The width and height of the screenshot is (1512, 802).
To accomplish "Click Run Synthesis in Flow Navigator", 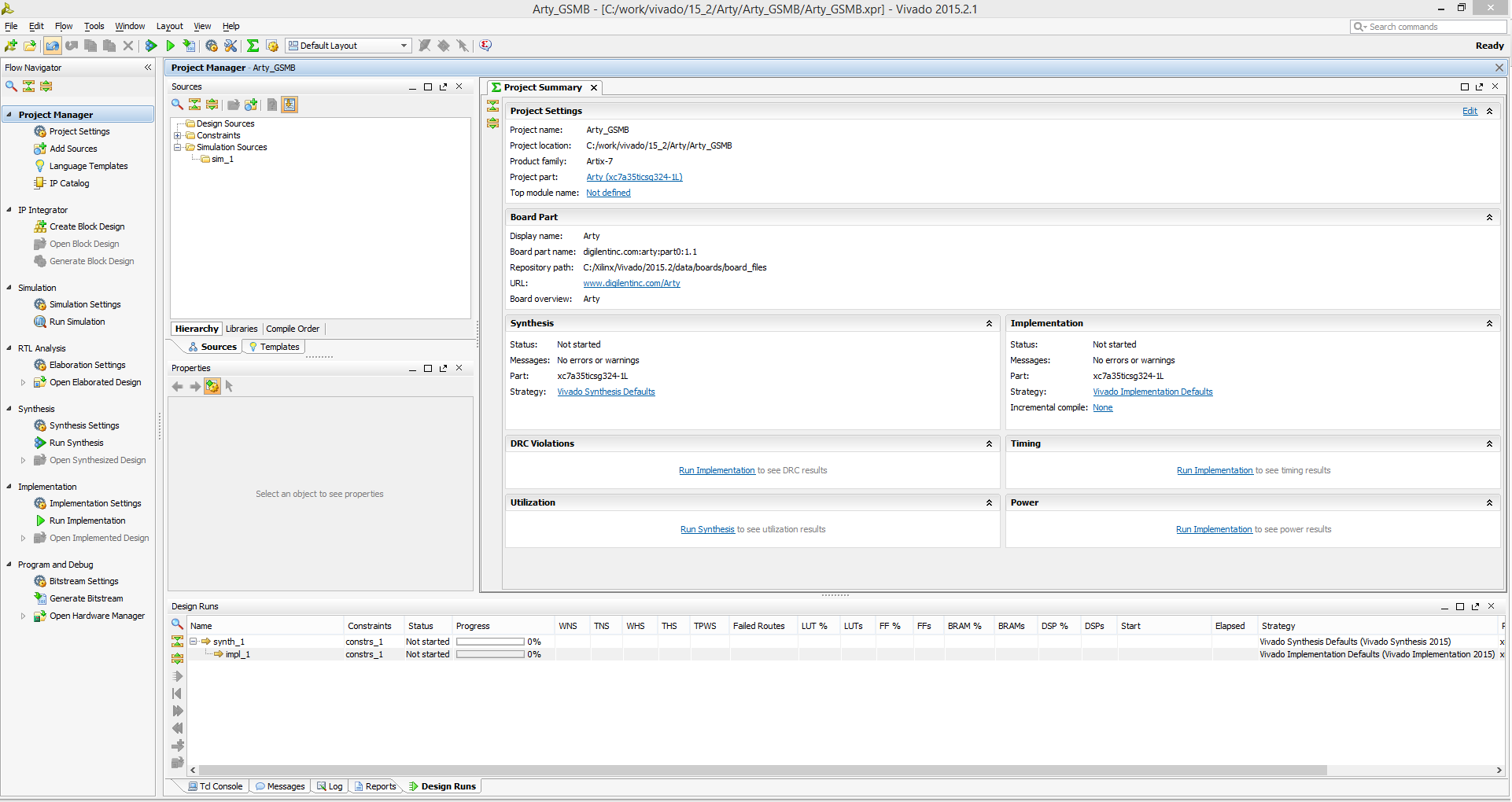I will tap(76, 443).
